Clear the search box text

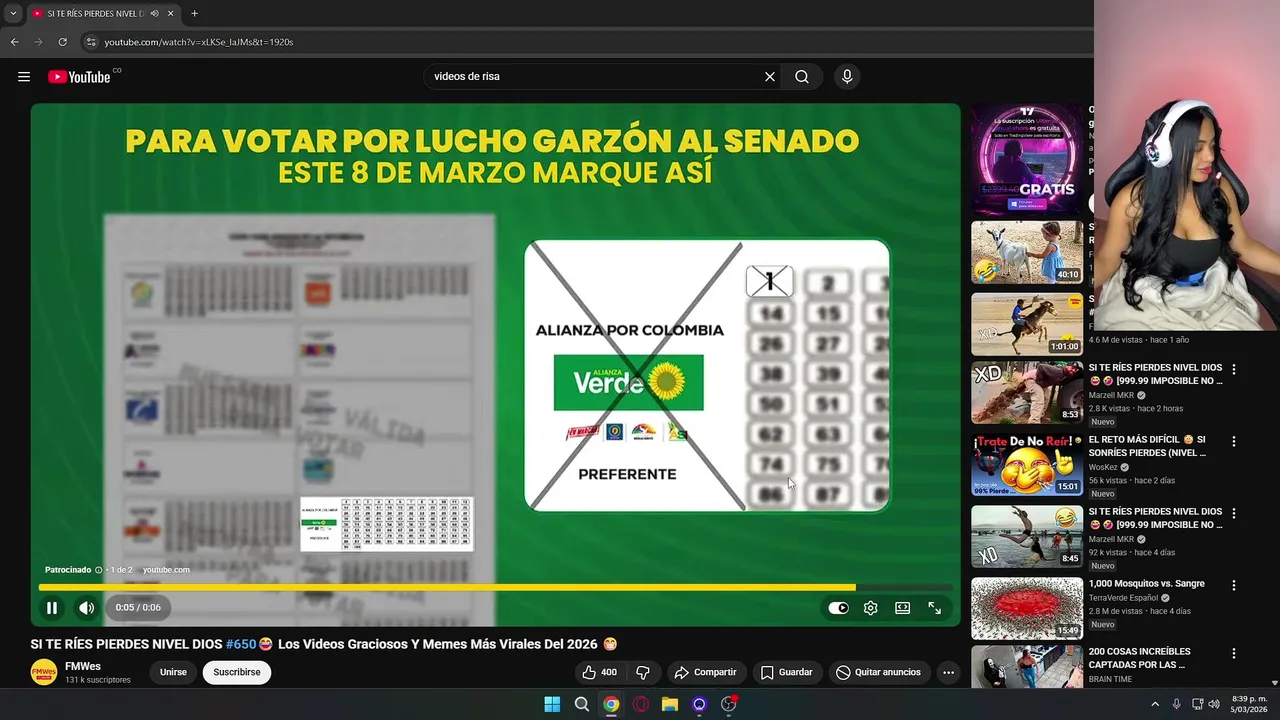pos(770,77)
